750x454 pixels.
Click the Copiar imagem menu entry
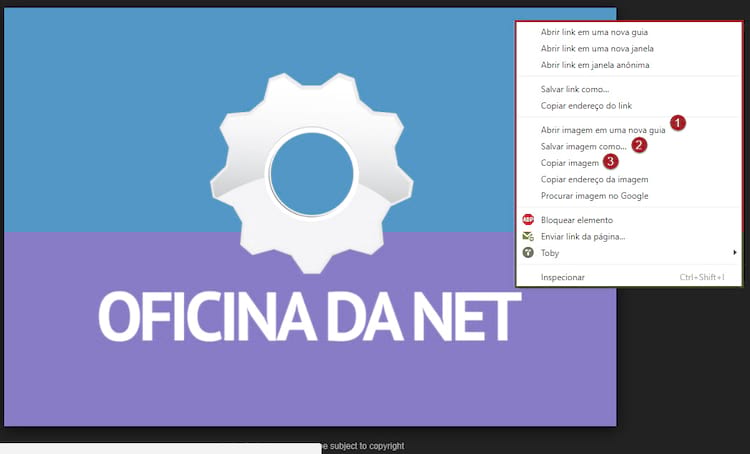click(x=569, y=162)
